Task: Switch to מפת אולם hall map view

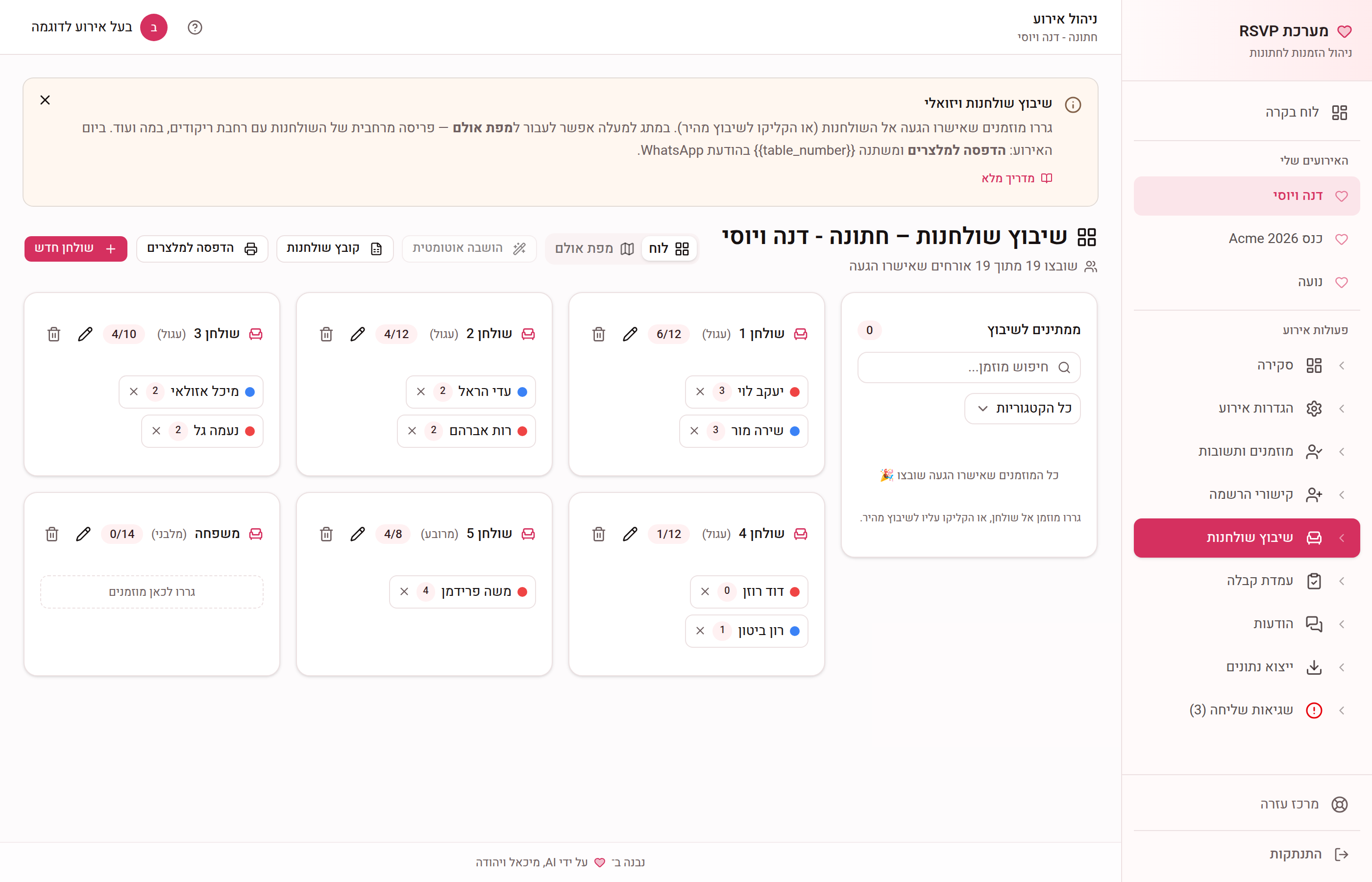Action: point(594,248)
